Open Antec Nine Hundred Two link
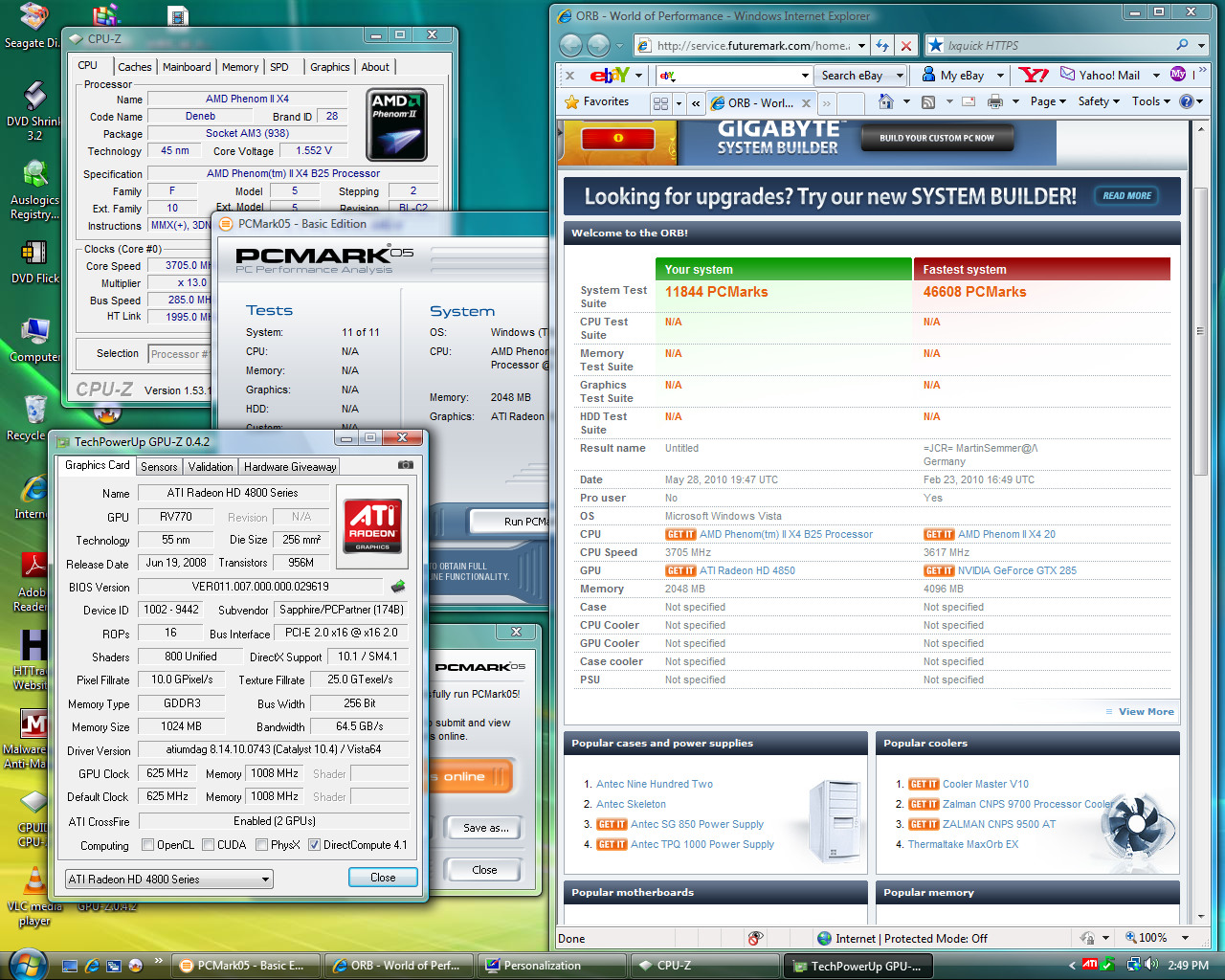 click(655, 784)
